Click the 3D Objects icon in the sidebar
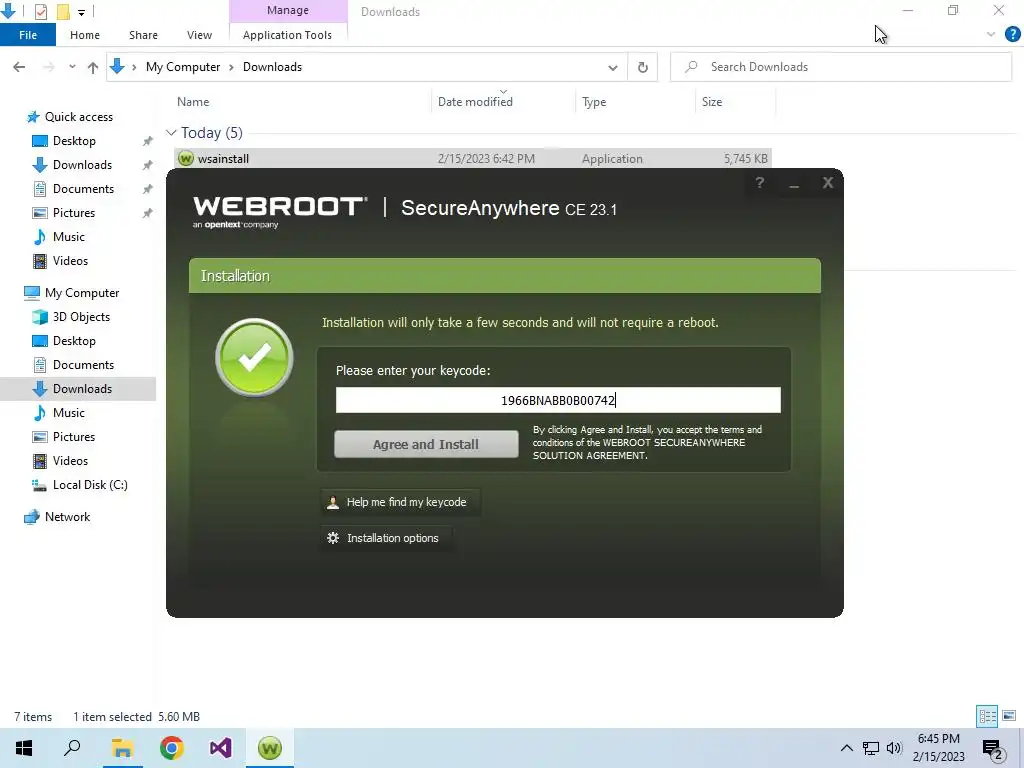Viewport: 1024px width, 768px height. coord(40,317)
